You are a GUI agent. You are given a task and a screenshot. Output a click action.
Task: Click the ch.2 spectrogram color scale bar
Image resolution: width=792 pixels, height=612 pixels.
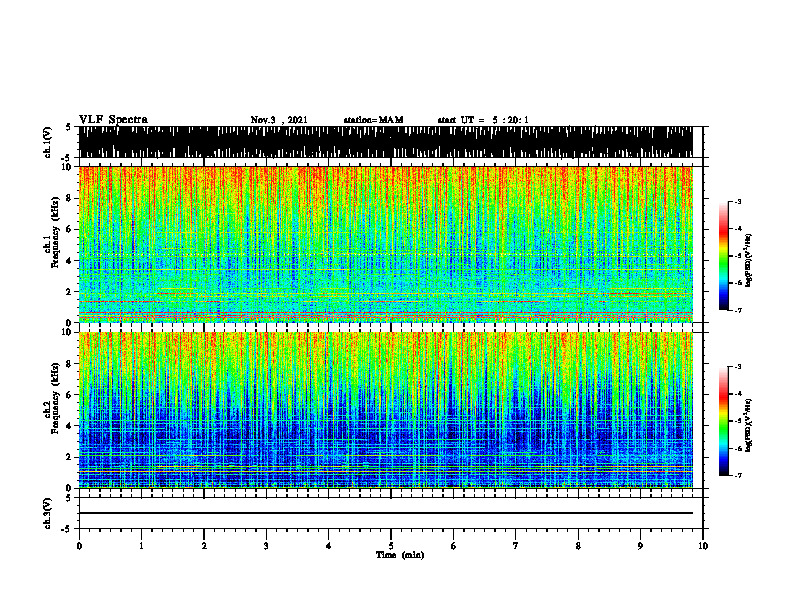click(x=723, y=421)
